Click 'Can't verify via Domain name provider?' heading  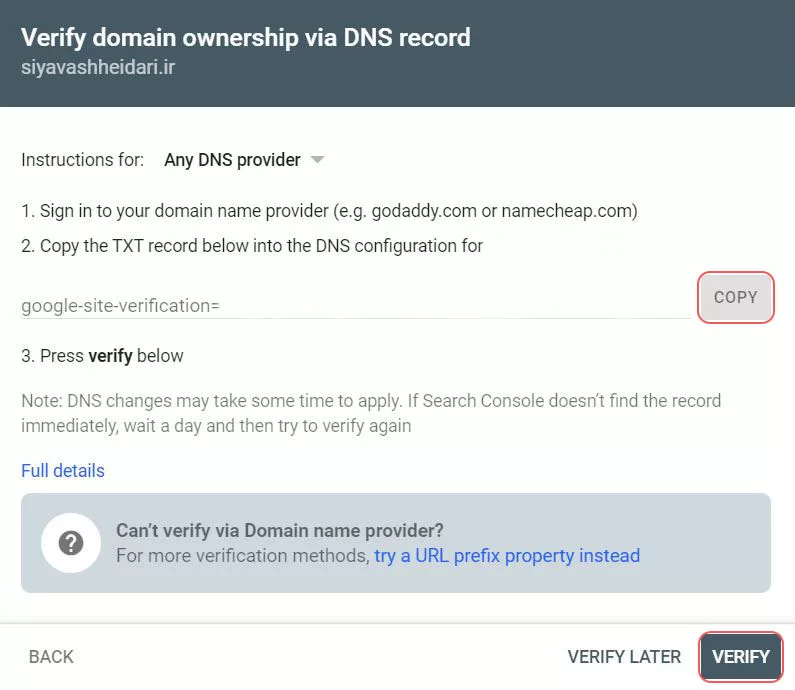[x=279, y=530]
